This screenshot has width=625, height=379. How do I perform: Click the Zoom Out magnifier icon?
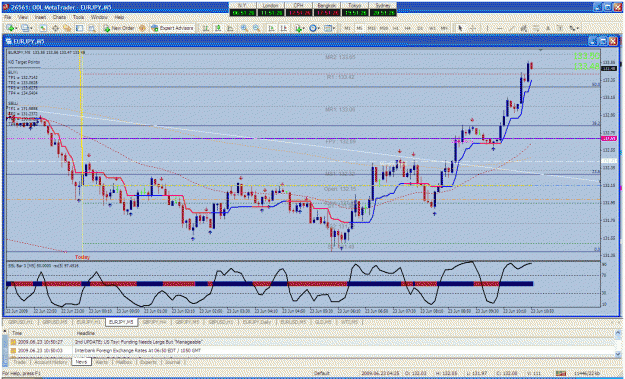point(257,28)
